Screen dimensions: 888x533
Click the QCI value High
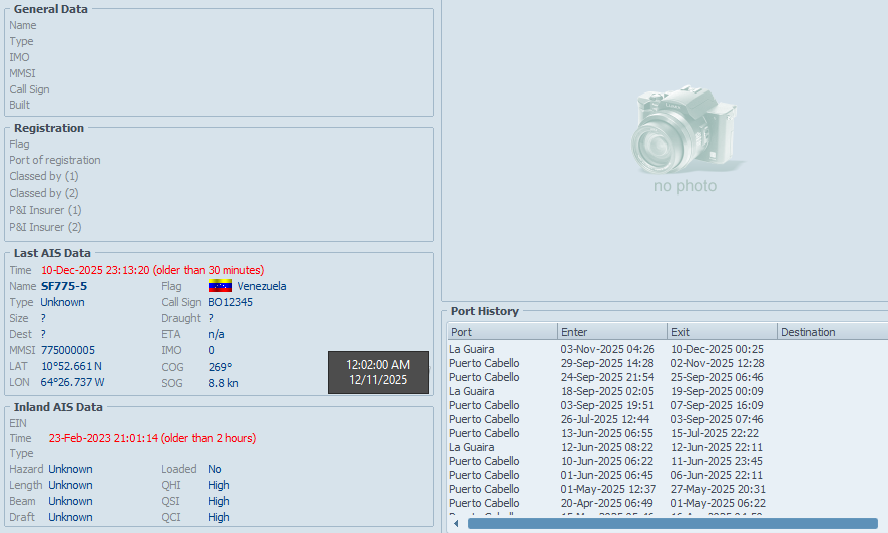tap(219, 517)
